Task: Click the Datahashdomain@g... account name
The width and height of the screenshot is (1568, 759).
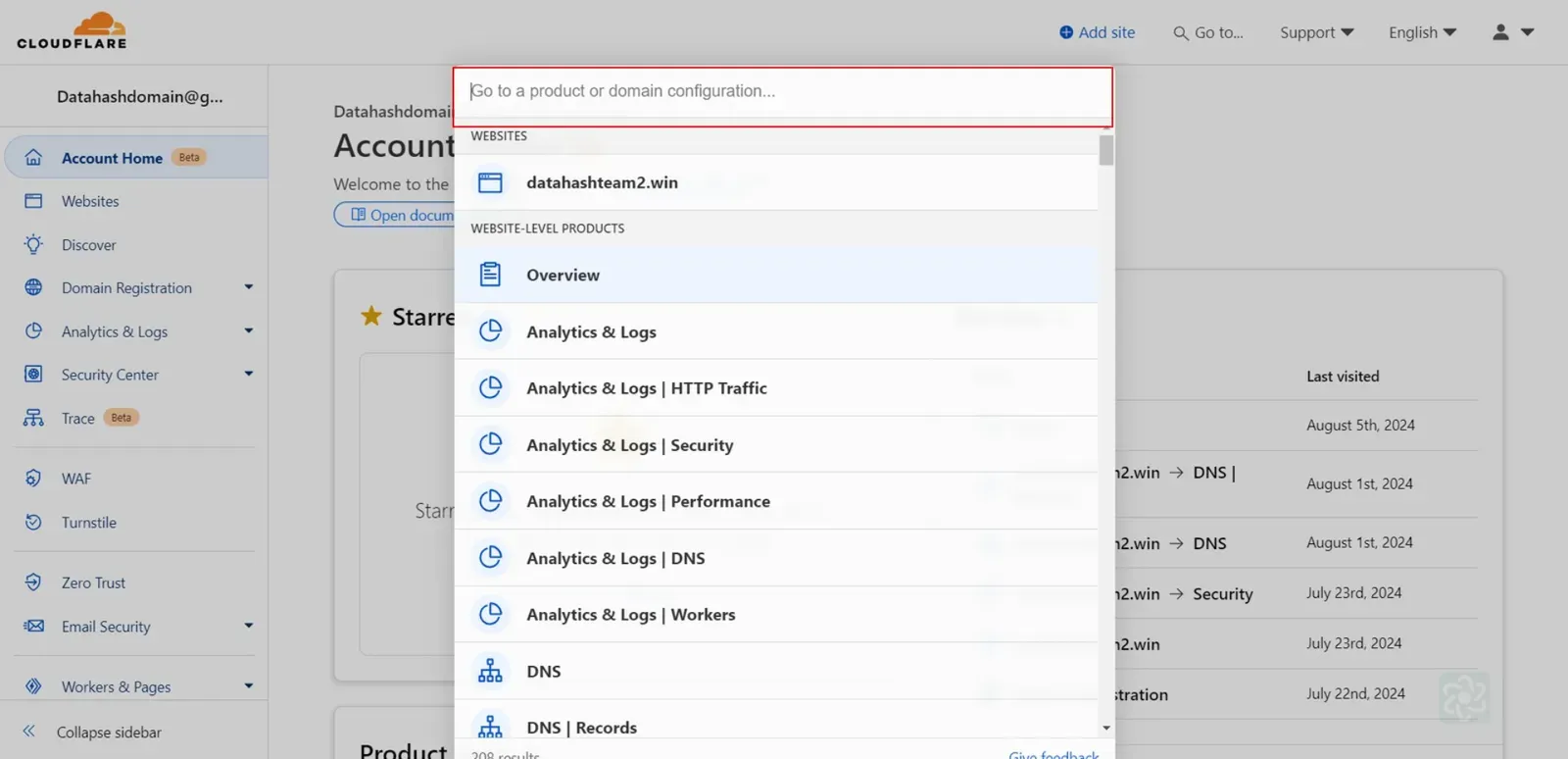Action: (x=140, y=96)
